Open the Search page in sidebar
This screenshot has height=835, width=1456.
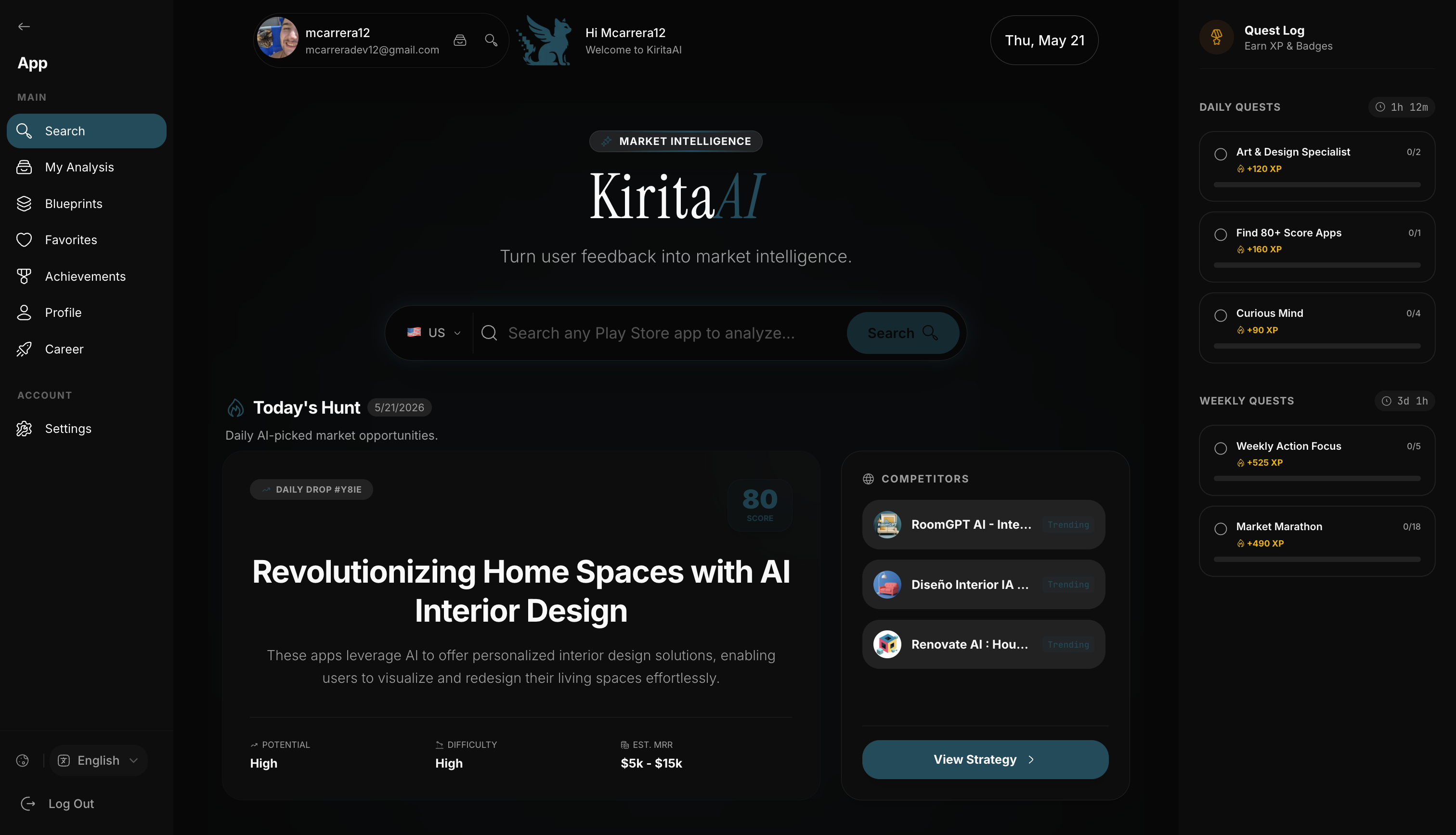(87, 131)
